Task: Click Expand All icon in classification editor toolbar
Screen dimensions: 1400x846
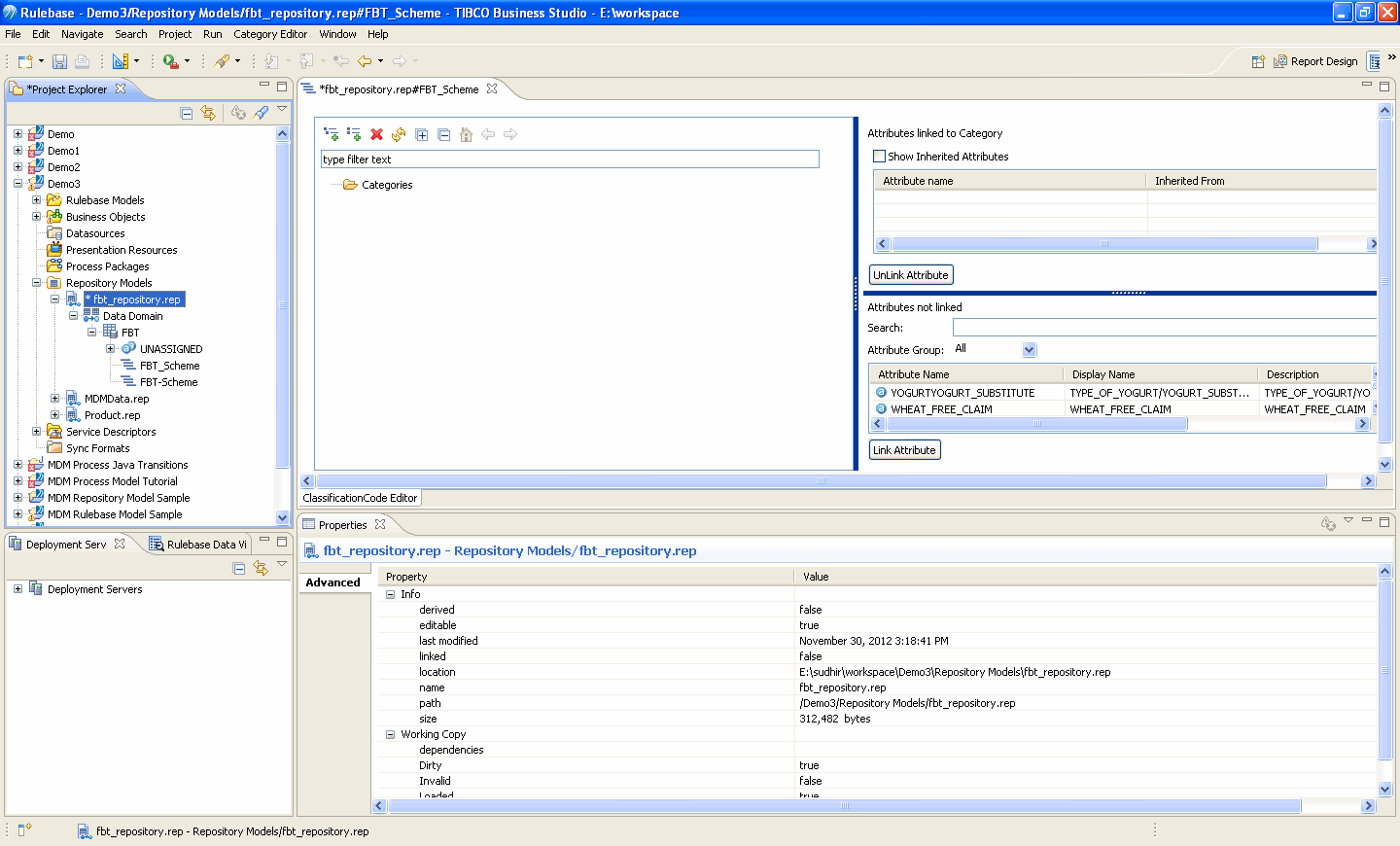Action: pos(421,134)
